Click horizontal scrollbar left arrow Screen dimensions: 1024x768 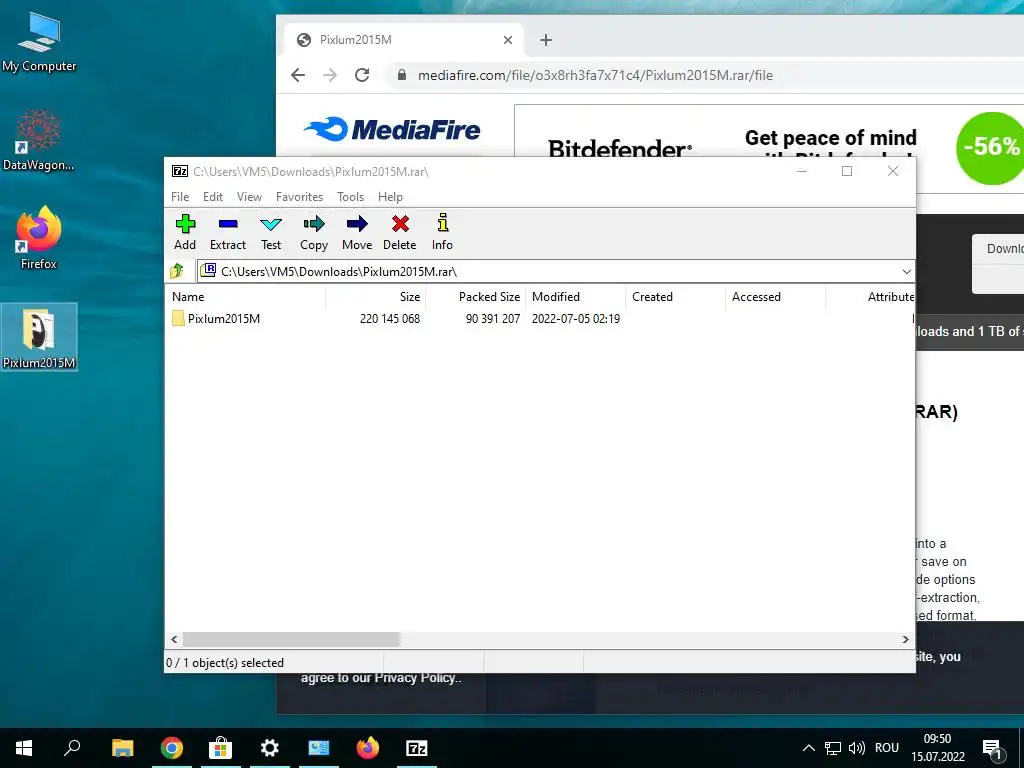click(x=174, y=639)
